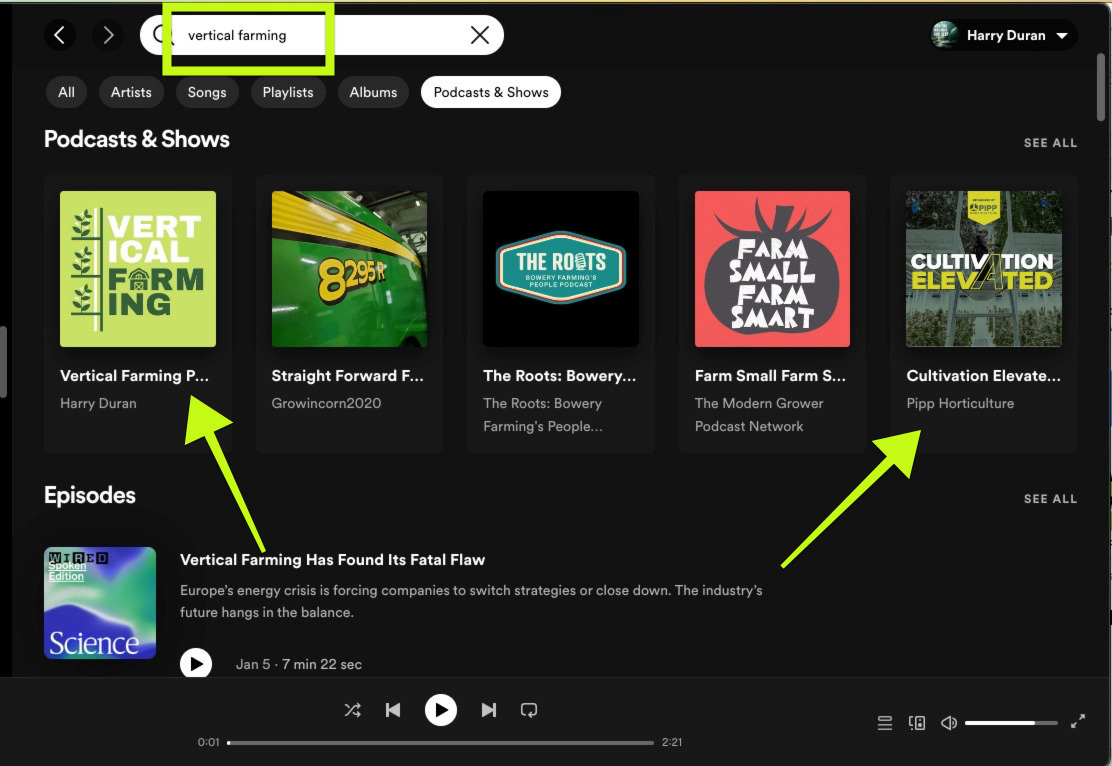The image size is (1112, 766).
Task: Click the 'Cultivation Elevate...' show title
Action: [x=984, y=376]
